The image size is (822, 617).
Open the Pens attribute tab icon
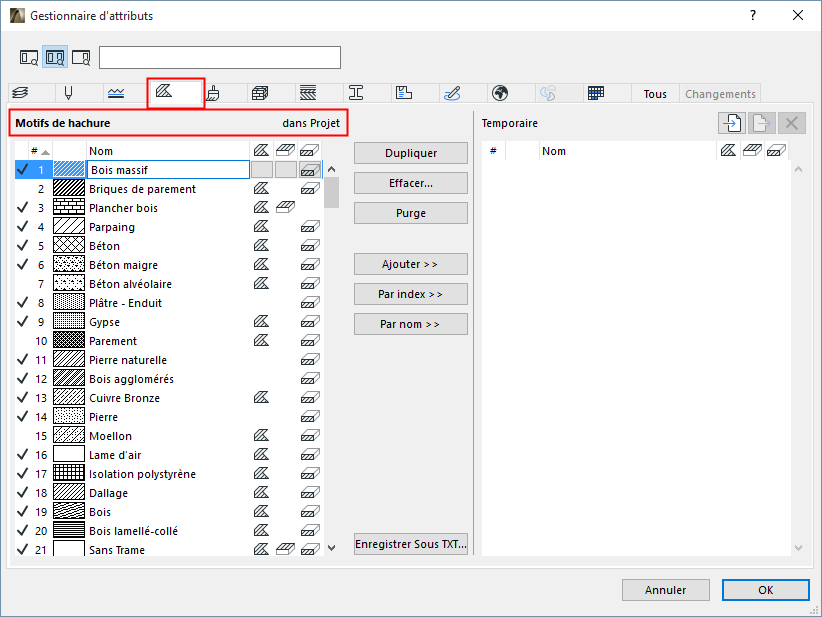[68, 93]
